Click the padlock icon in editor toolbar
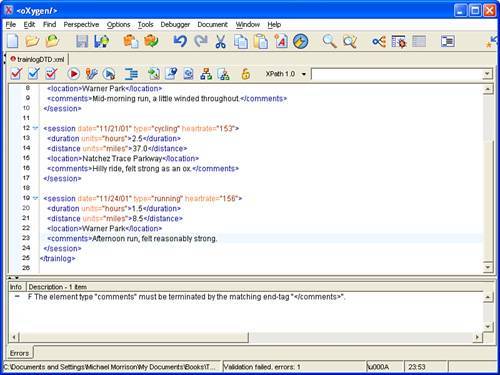The width and height of the screenshot is (500, 375). click(x=246, y=73)
